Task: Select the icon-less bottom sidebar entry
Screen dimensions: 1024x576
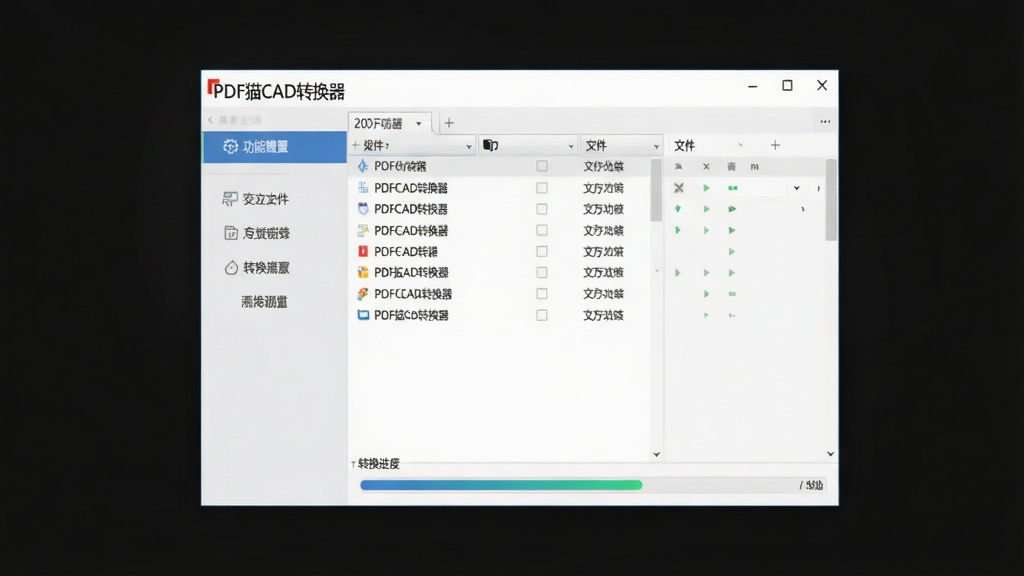Action: tap(264, 302)
